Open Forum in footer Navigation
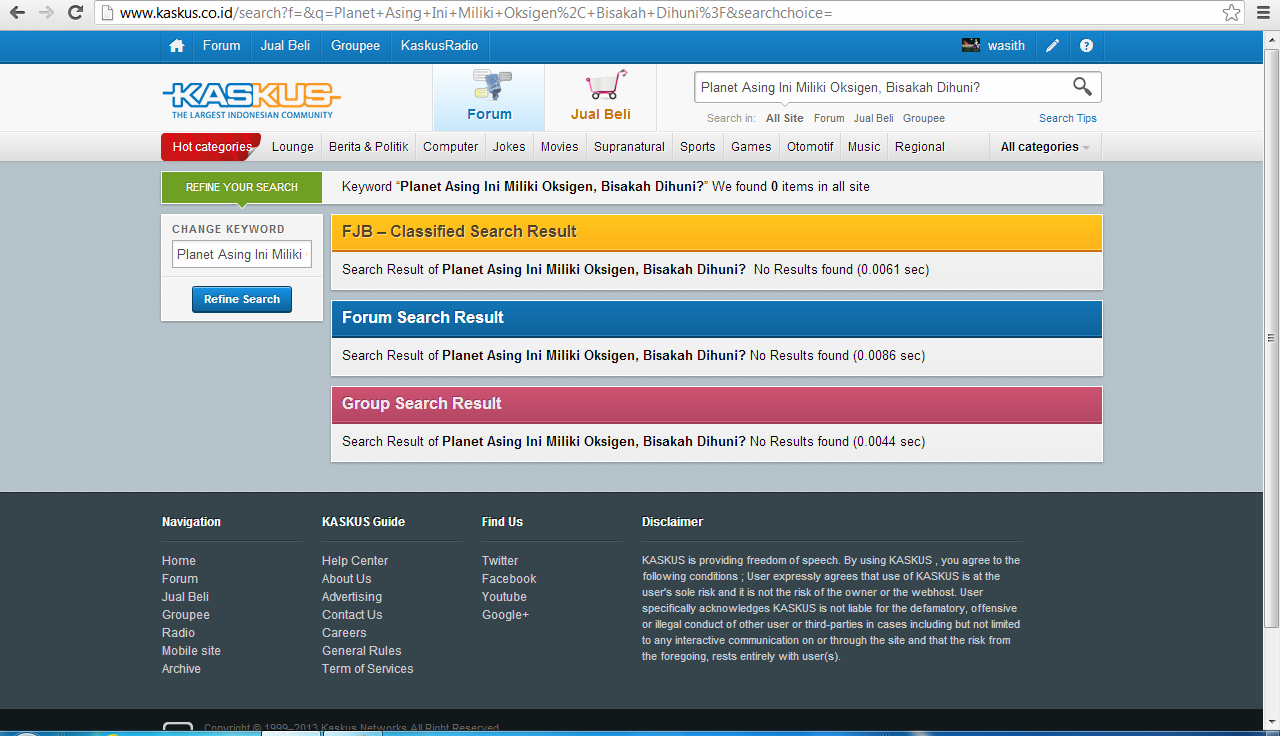This screenshot has width=1280, height=736. pos(180,579)
